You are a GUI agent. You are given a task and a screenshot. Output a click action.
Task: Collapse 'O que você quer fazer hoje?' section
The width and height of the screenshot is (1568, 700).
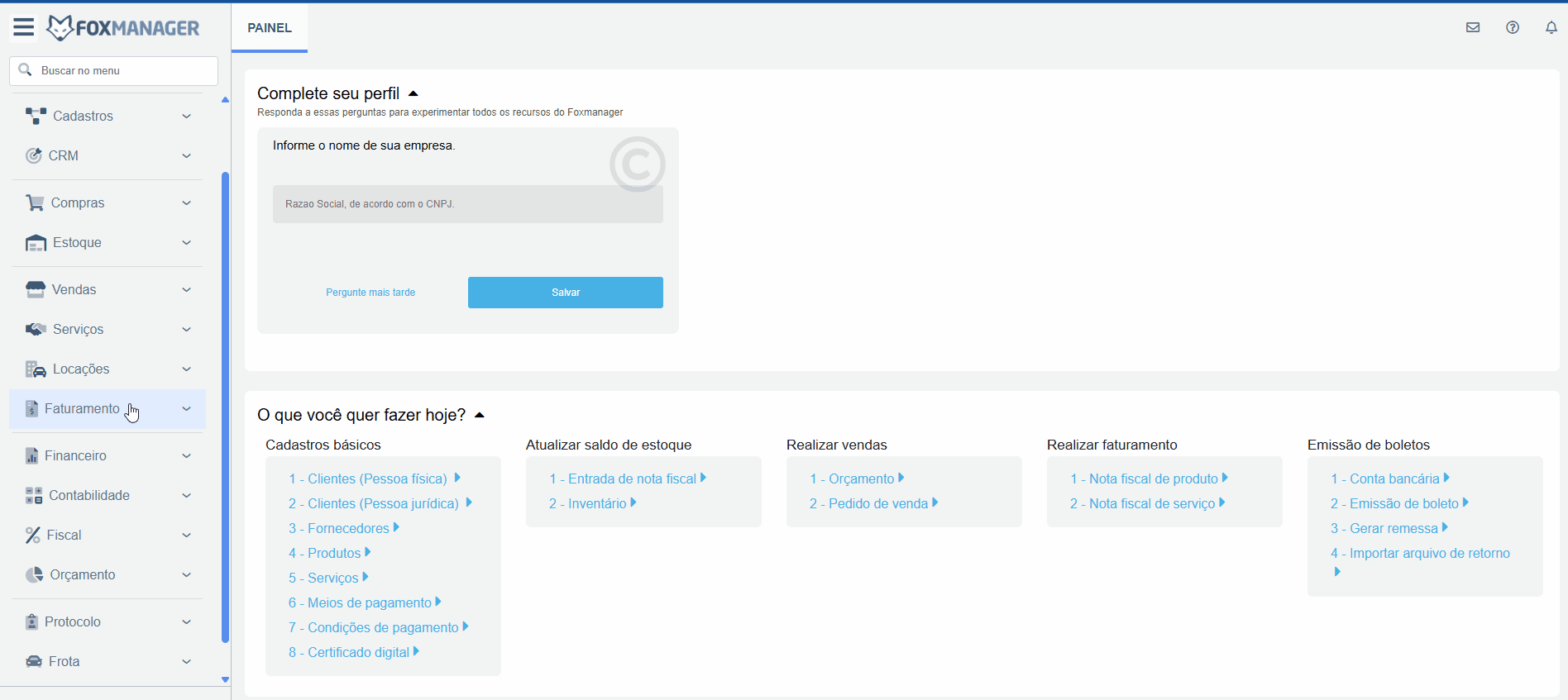pyautogui.click(x=480, y=415)
